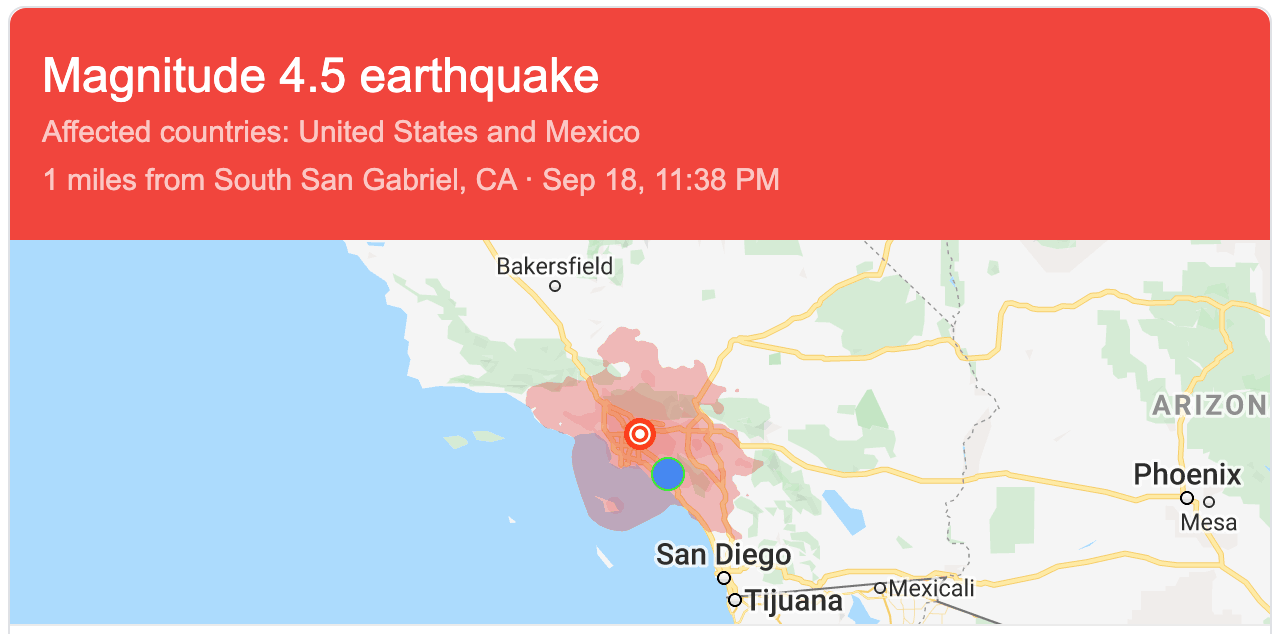Select the Phoenix city marker circle
This screenshot has height=634, width=1280.
(1187, 498)
